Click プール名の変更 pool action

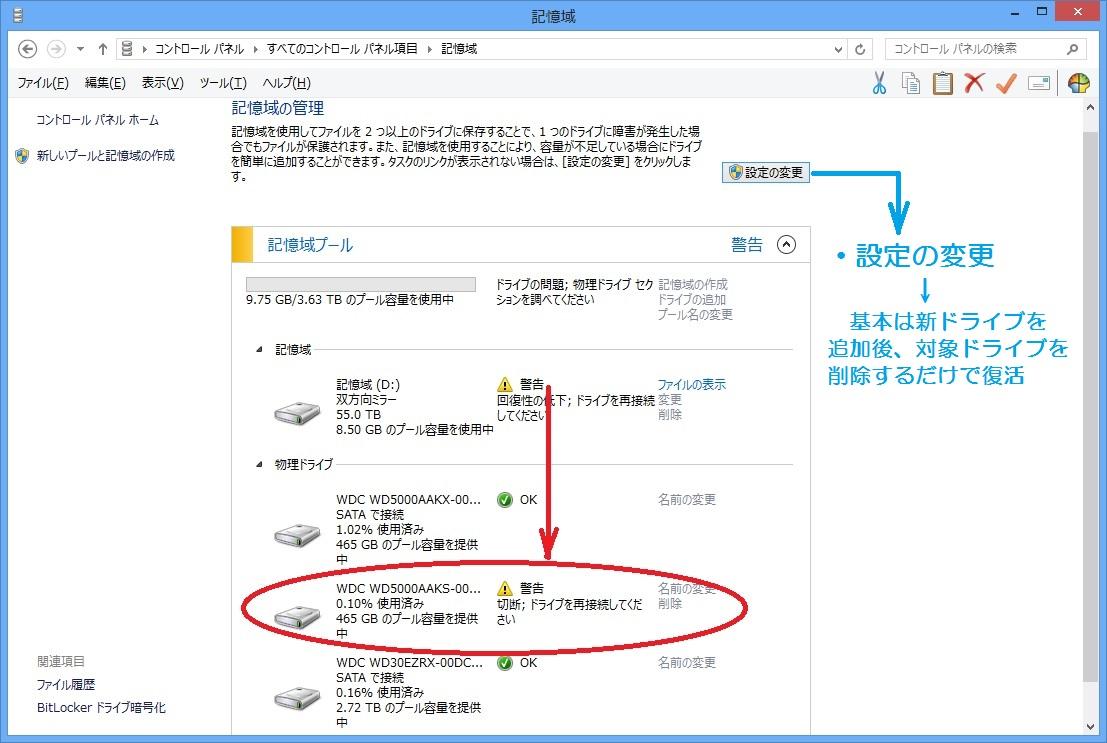click(695, 314)
